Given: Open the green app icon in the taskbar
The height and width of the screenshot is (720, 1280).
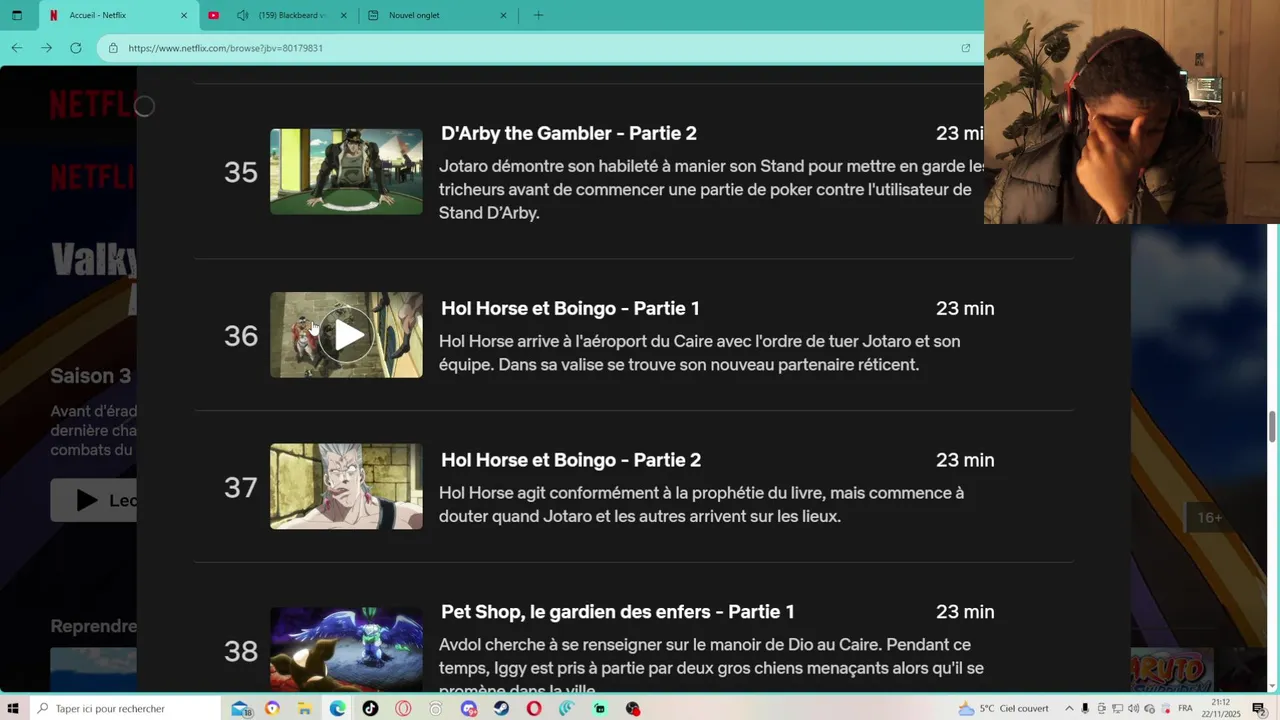Looking at the screenshot, I should coord(599,708).
